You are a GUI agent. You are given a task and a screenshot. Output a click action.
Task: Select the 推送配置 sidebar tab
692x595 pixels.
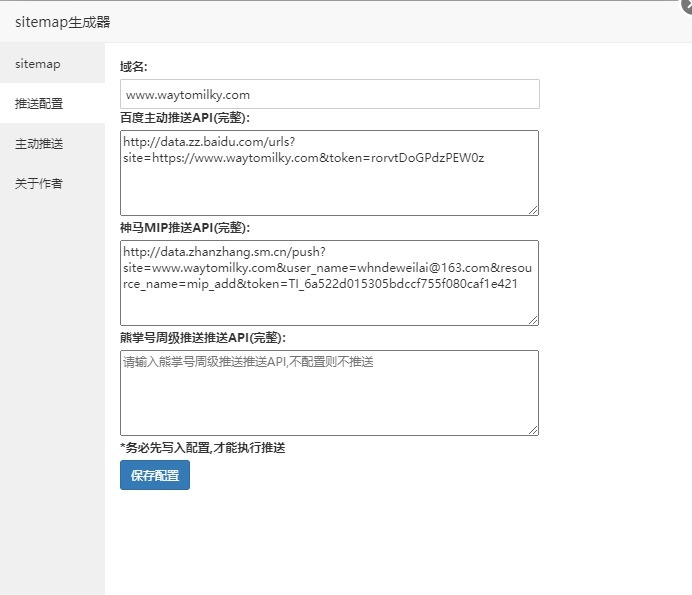tap(52, 103)
